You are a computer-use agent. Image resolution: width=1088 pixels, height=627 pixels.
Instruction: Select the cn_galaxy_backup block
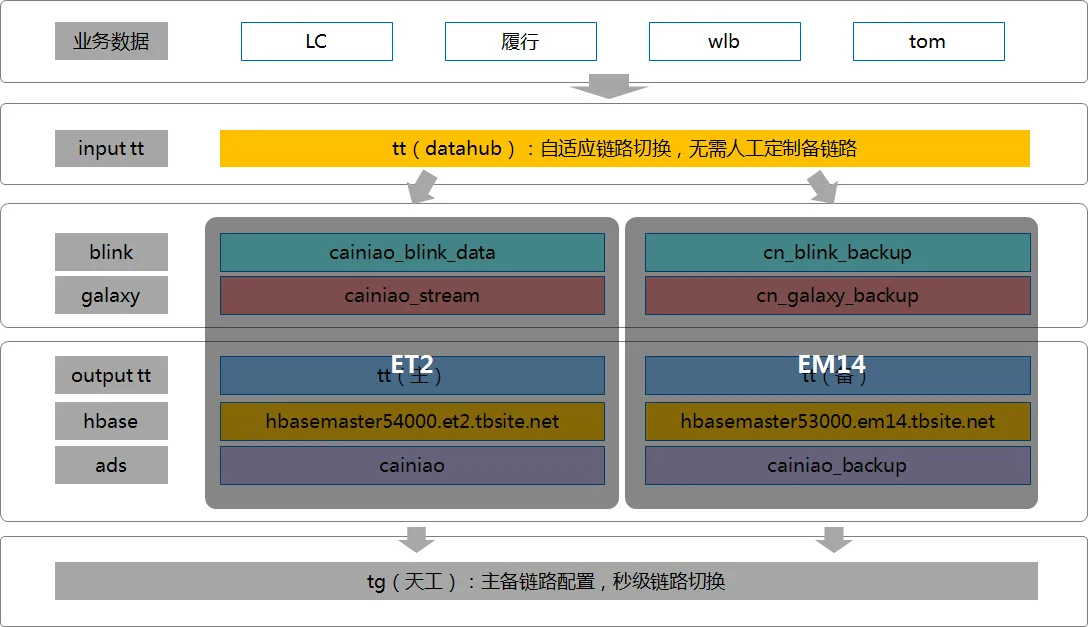(838, 295)
